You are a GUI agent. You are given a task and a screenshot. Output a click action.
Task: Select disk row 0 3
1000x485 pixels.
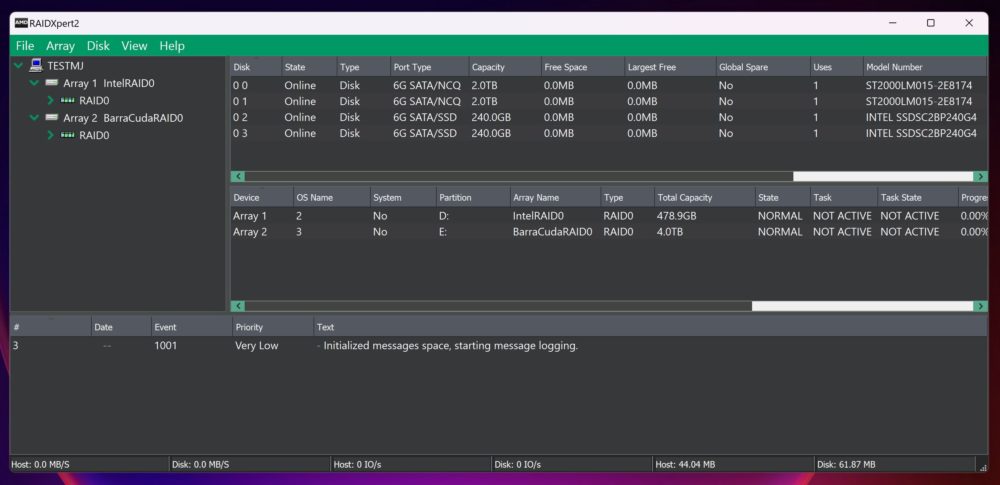click(608, 133)
